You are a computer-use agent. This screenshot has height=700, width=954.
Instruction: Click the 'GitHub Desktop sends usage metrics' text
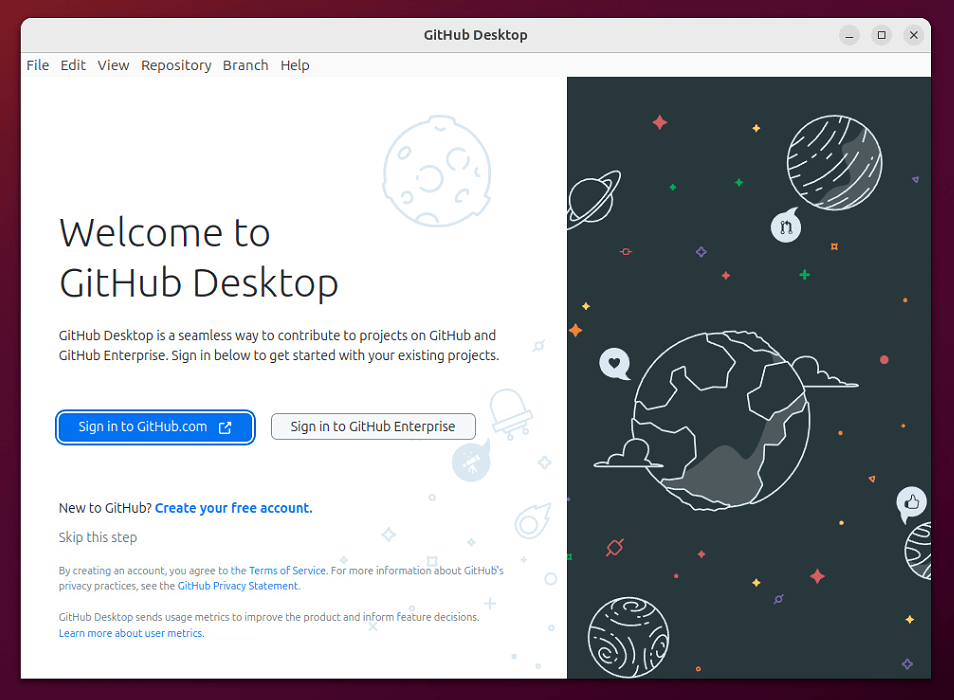269,617
